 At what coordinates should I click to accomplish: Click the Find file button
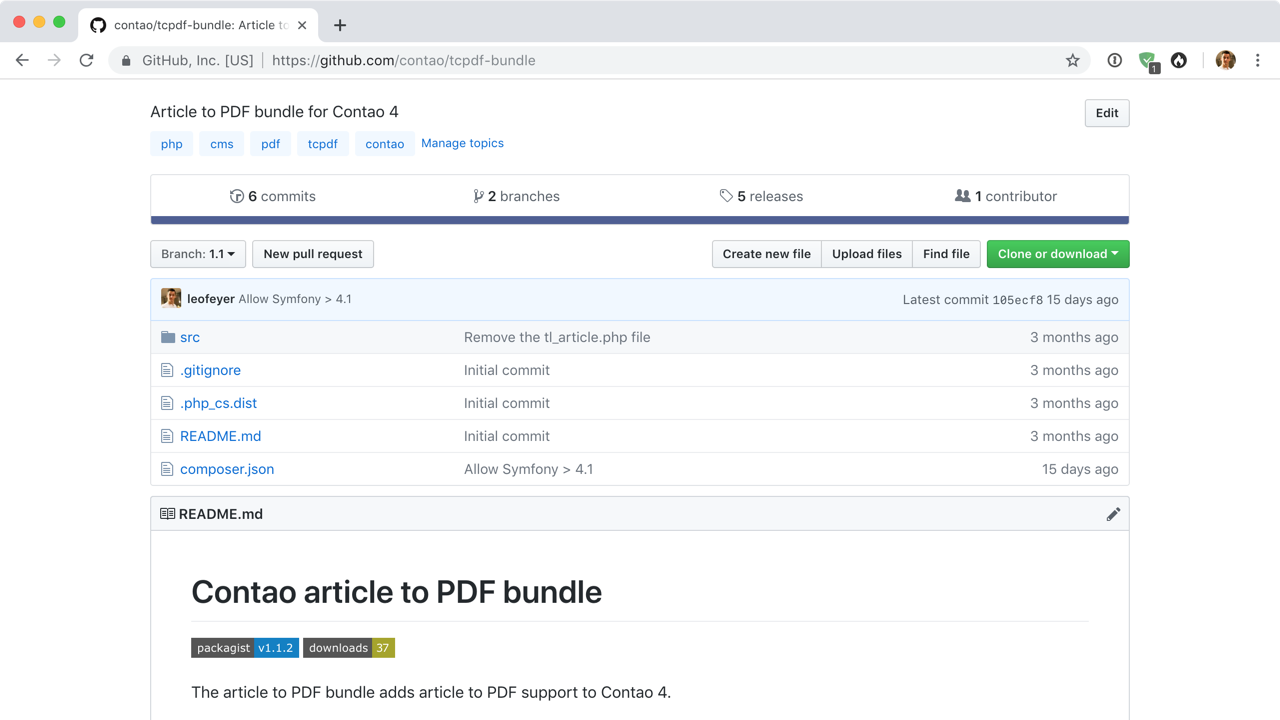click(x=946, y=254)
